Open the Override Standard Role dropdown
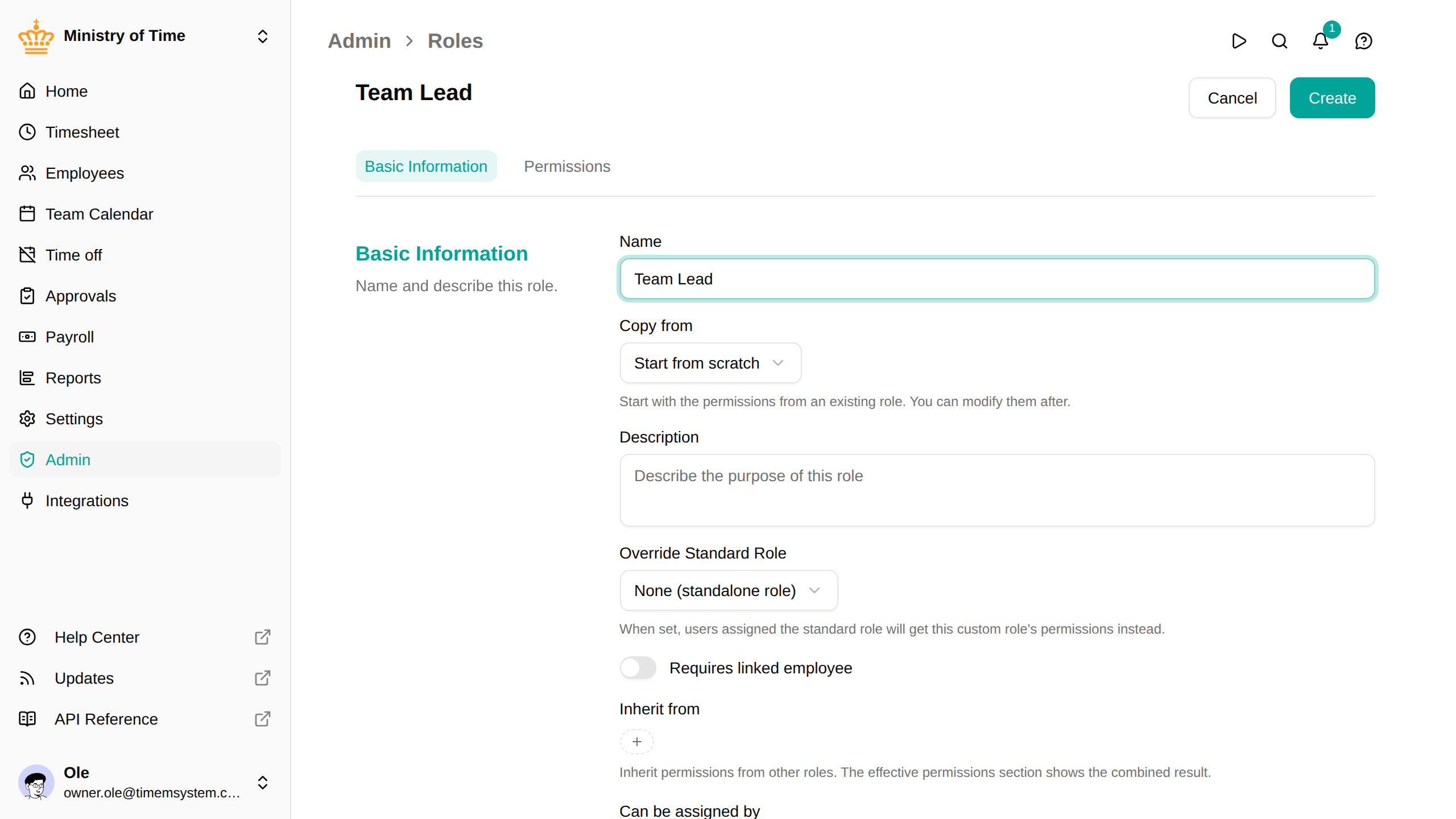1456x819 pixels. [x=729, y=590]
